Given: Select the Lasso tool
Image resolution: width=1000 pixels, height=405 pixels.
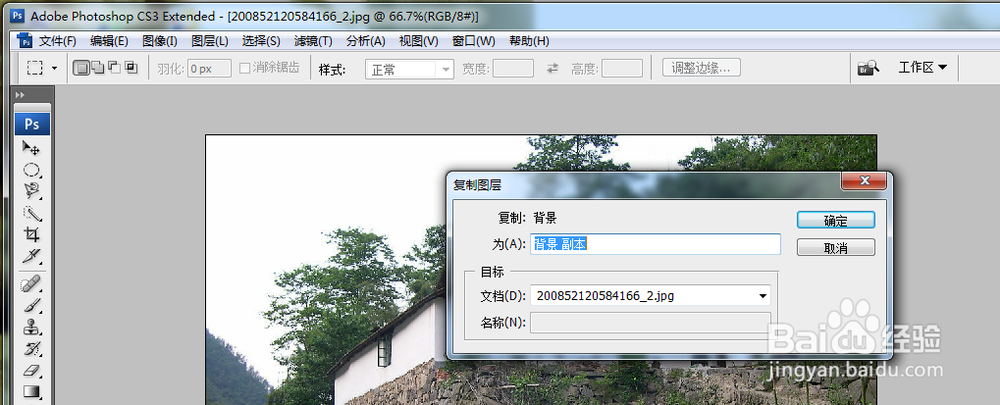Looking at the screenshot, I should tap(32, 191).
